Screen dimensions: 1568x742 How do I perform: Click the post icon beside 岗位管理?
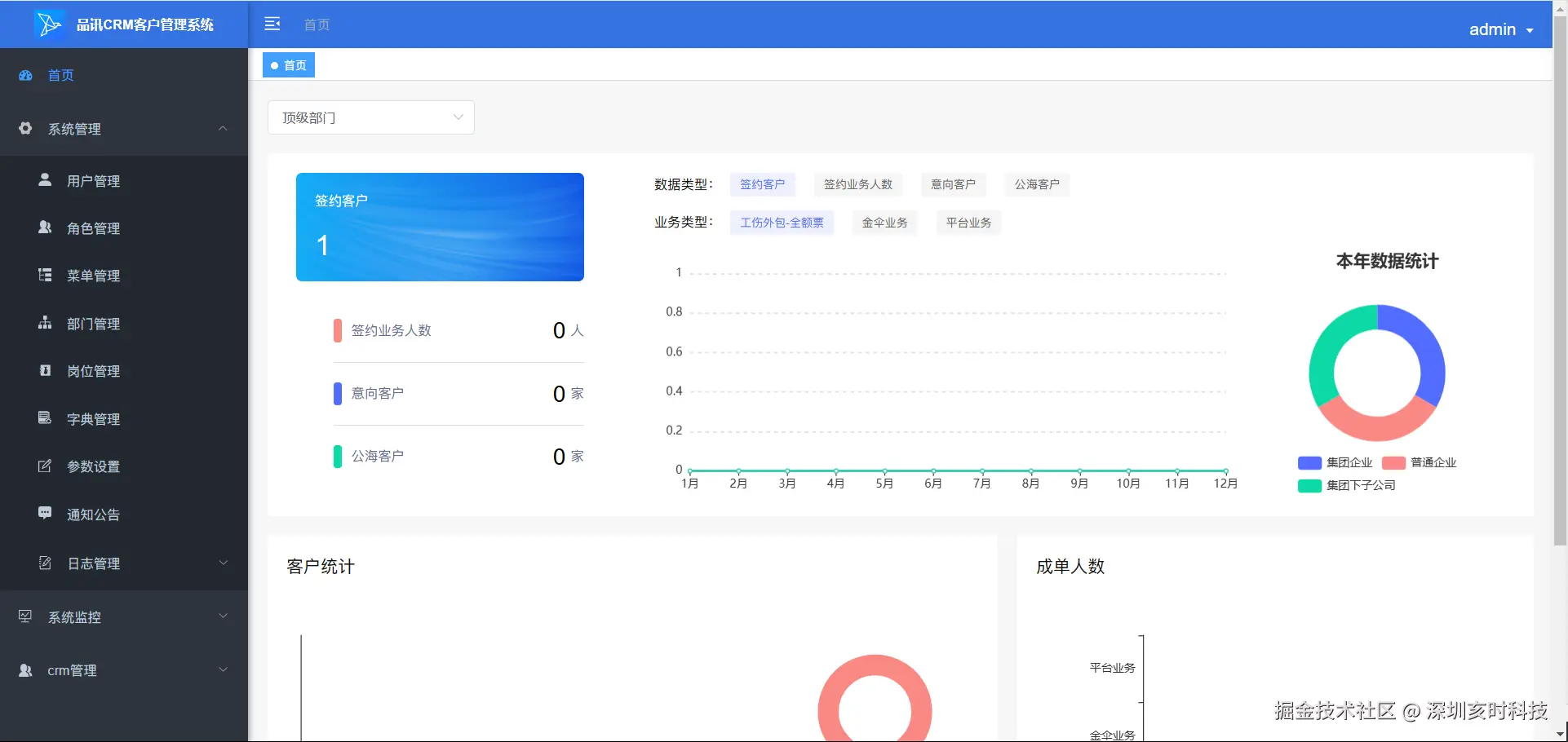click(x=45, y=370)
